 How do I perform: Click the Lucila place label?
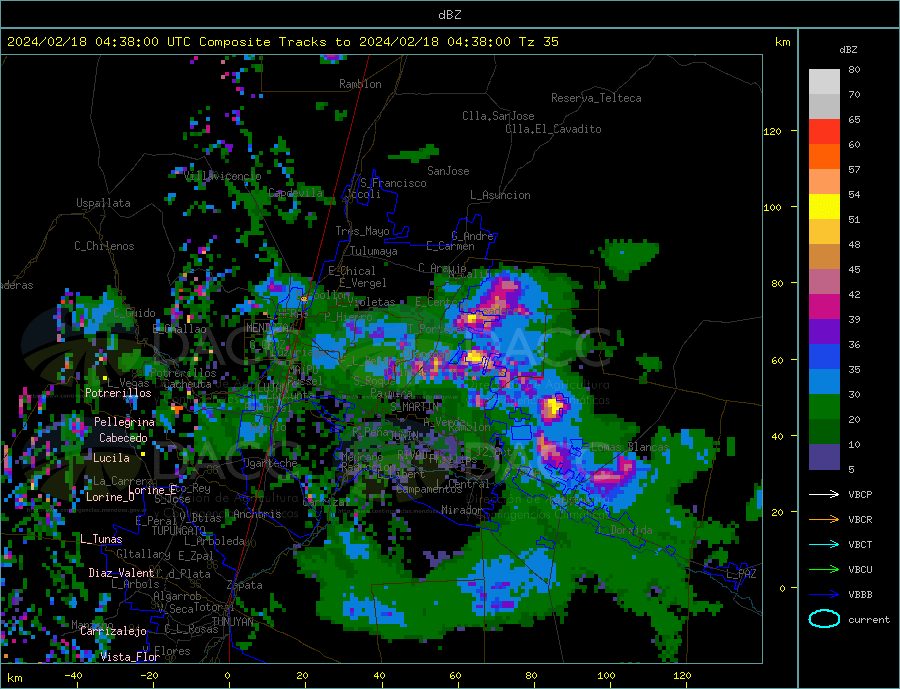pyautogui.click(x=111, y=458)
